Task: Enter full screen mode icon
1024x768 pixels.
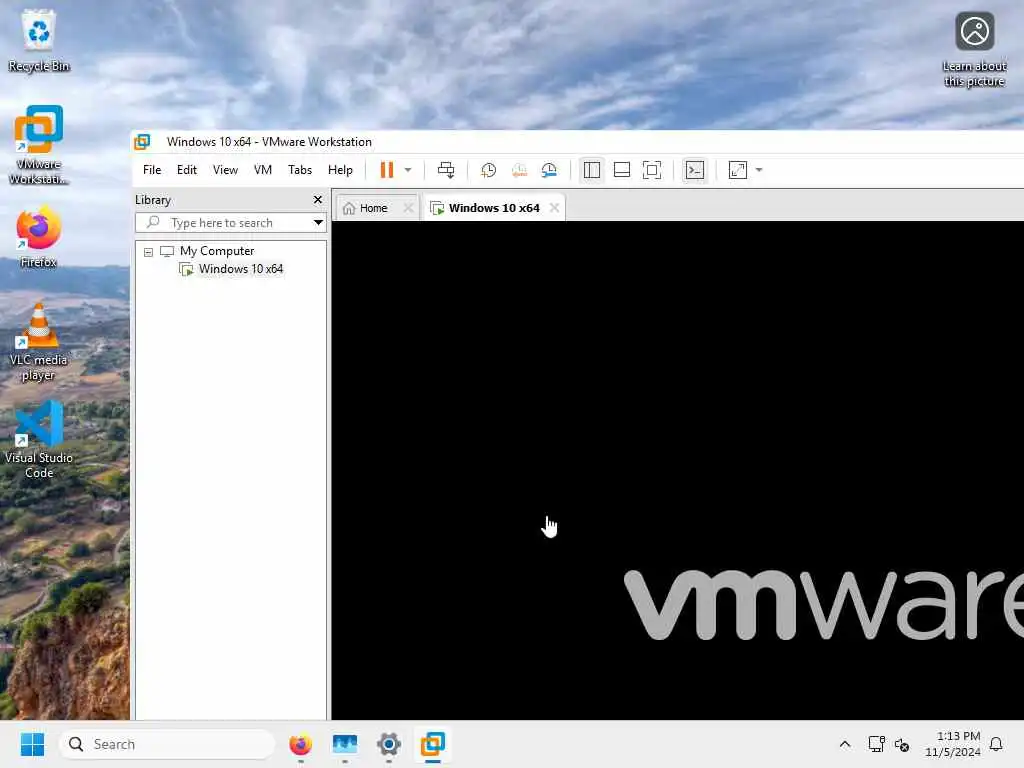Action: [652, 170]
